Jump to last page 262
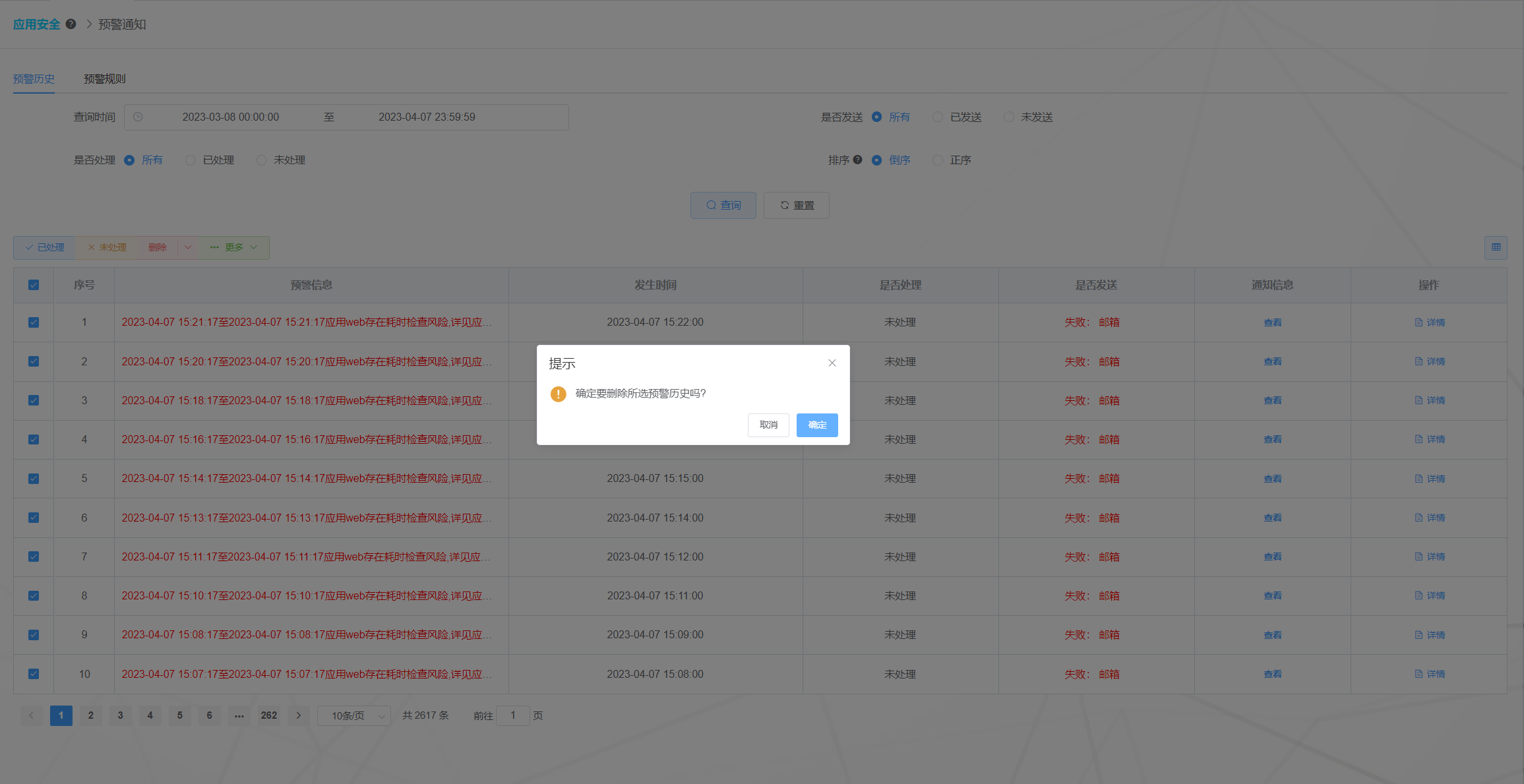The height and width of the screenshot is (784, 1524). pos(269,715)
